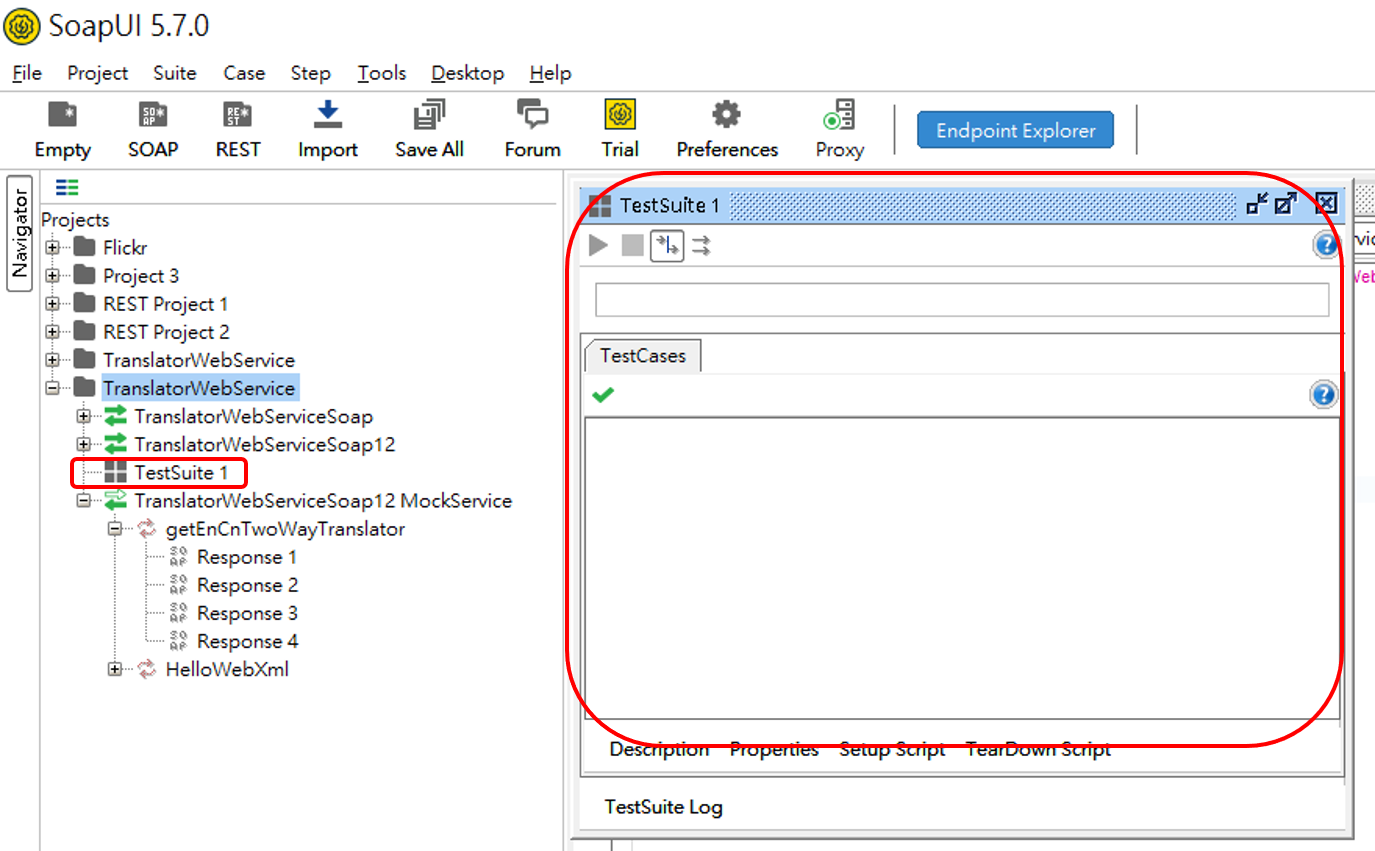Screen dimensions: 1375x851
Task: Click the Proxy toolbar icon
Action: (x=838, y=116)
